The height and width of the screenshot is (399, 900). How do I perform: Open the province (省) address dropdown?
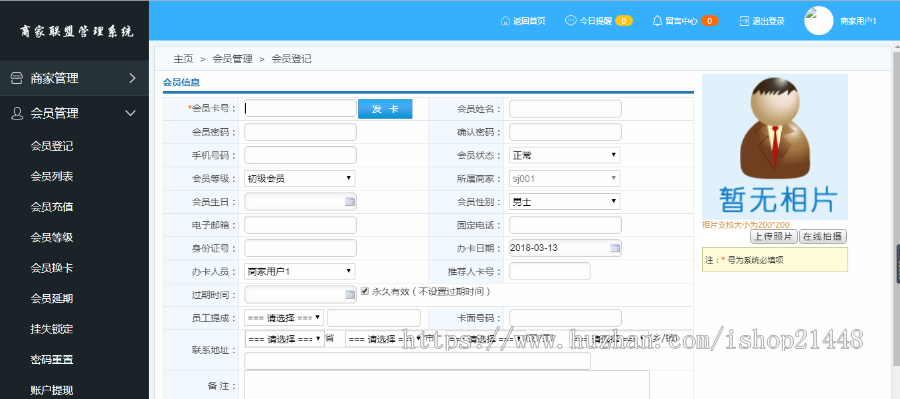284,339
